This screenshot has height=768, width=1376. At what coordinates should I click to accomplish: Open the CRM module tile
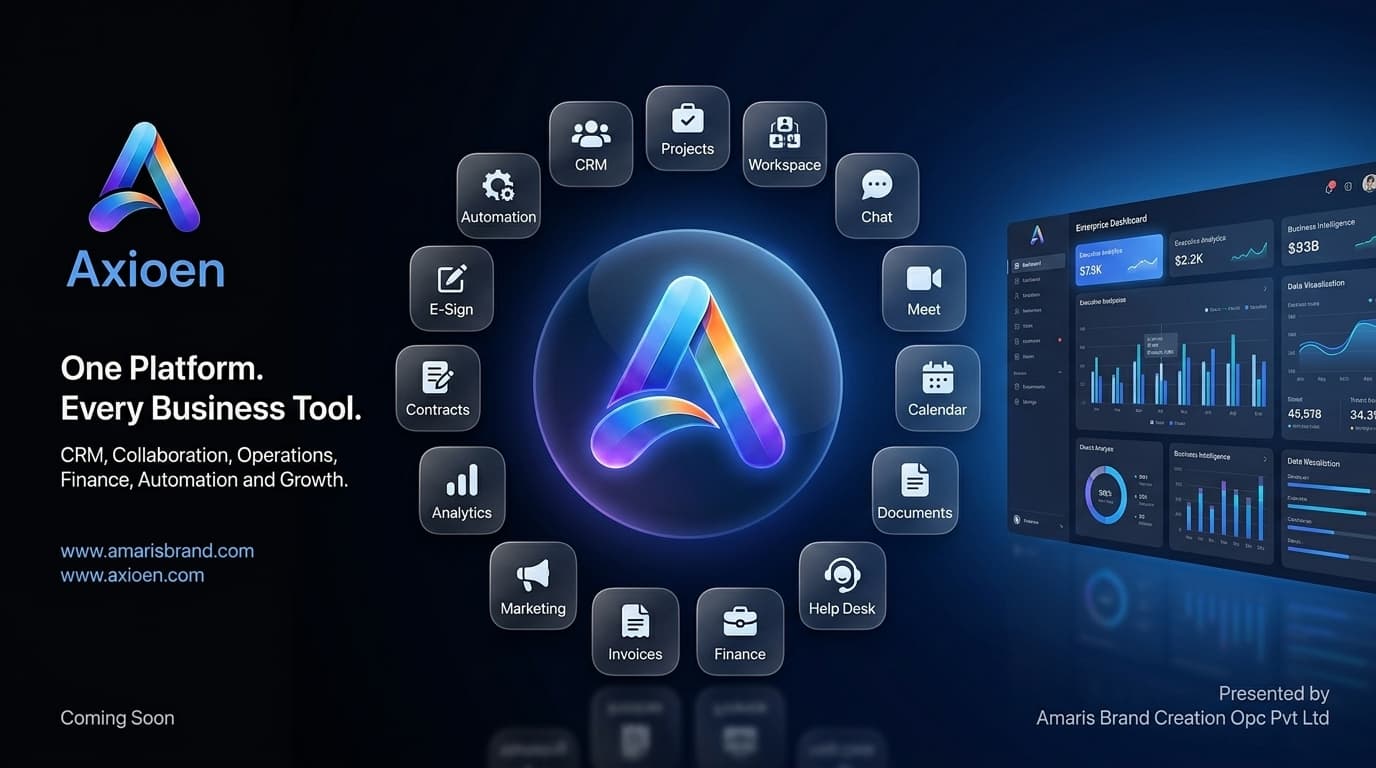click(x=591, y=144)
